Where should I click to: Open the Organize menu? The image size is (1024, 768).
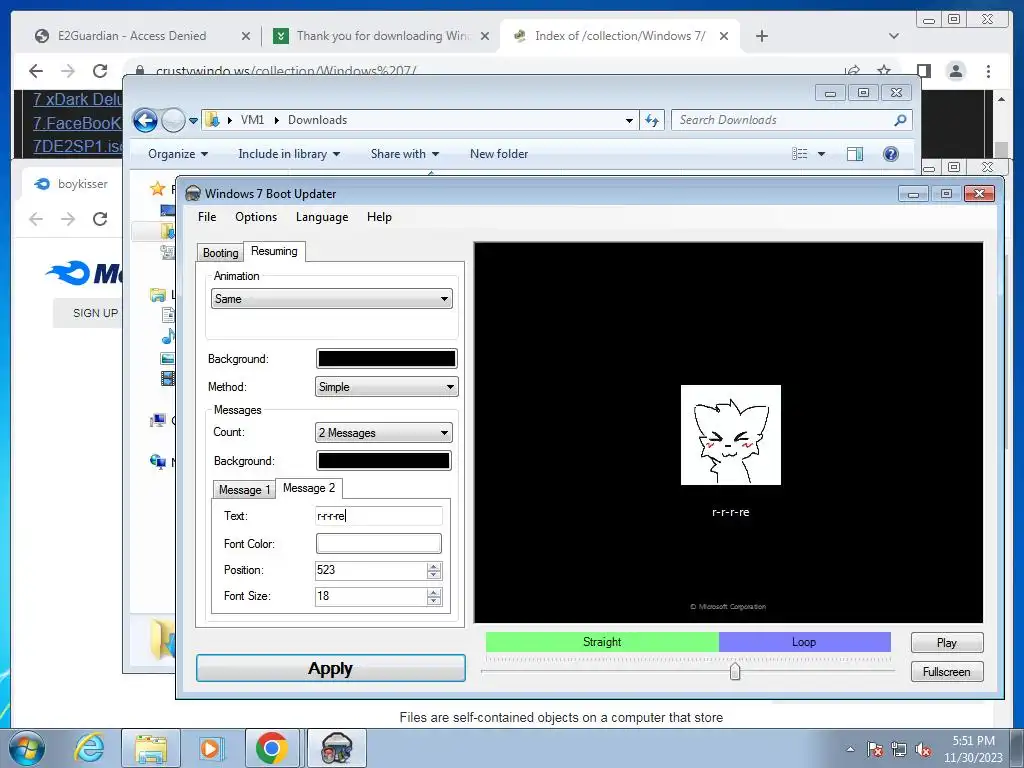tap(178, 154)
